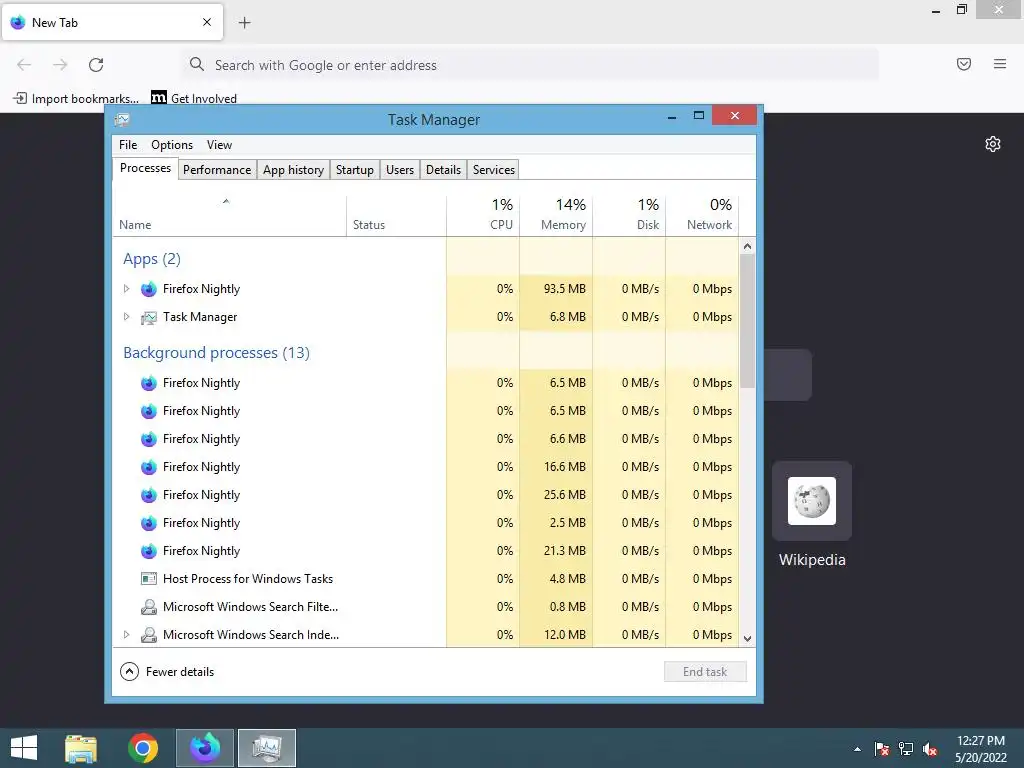Select Firefox Nightly process using 16.6 MB
1024x768 pixels.
pyautogui.click(x=426, y=467)
